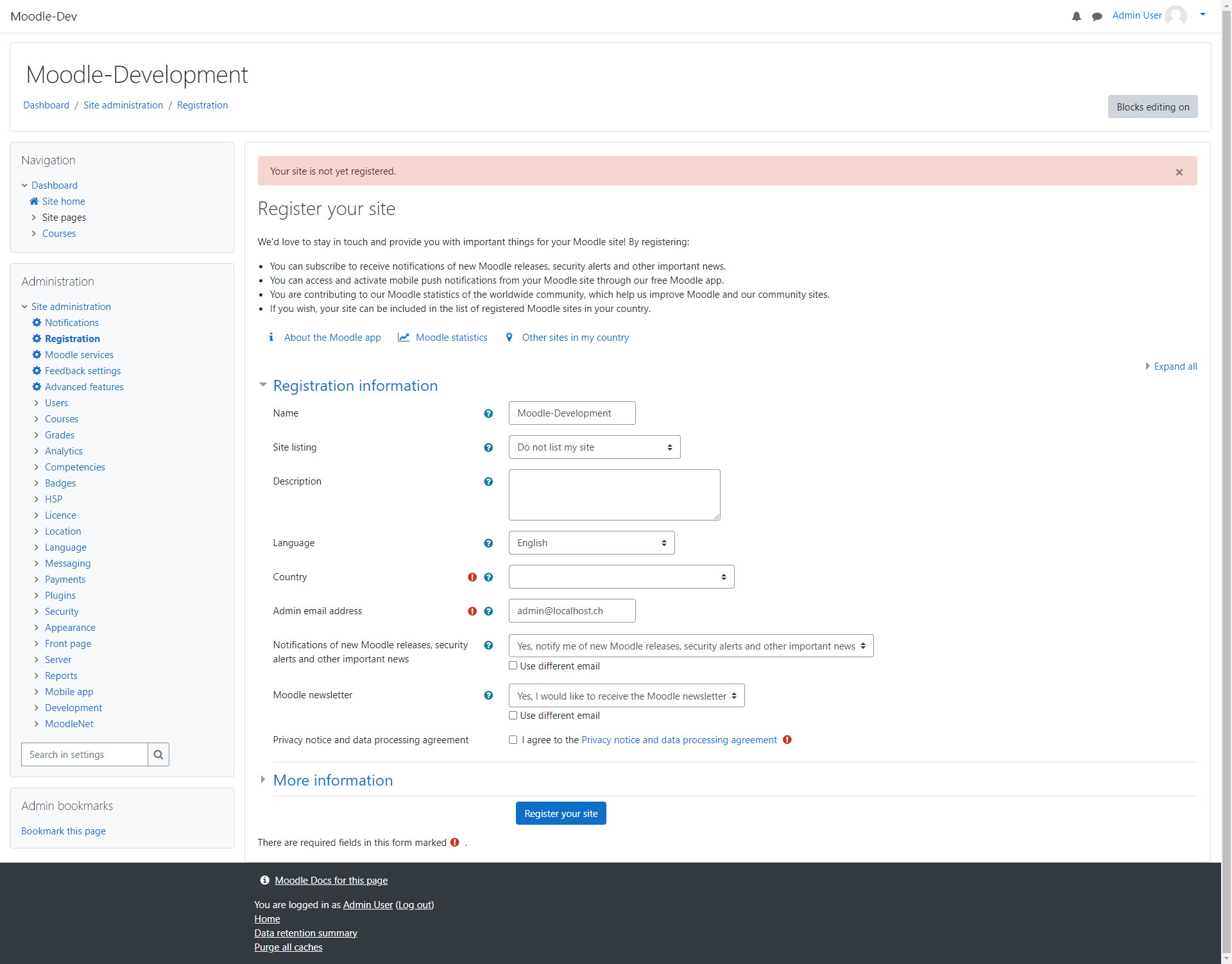Click the Search in settings input
The width and height of the screenshot is (1232, 964).
coord(85,755)
